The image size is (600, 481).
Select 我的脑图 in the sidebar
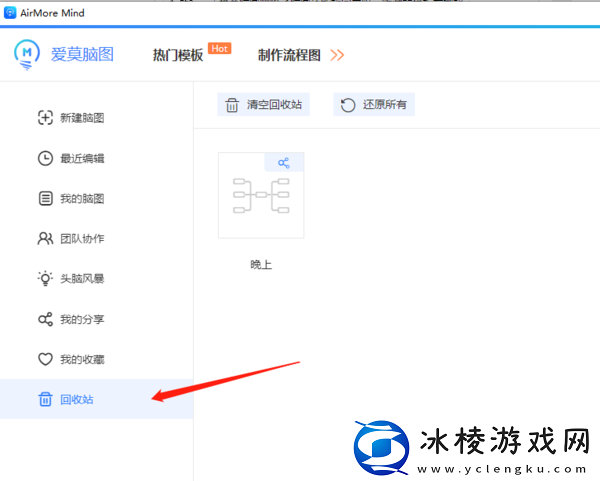(82, 199)
